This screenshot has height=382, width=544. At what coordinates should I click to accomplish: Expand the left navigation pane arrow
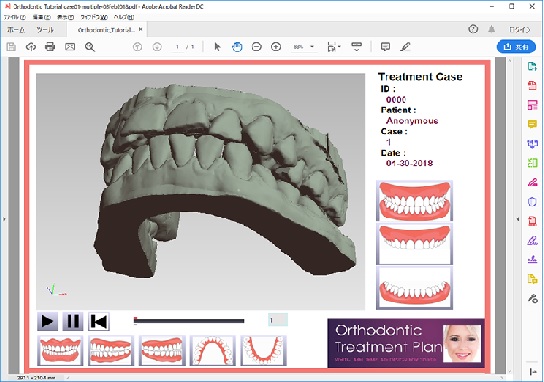pos(4,219)
